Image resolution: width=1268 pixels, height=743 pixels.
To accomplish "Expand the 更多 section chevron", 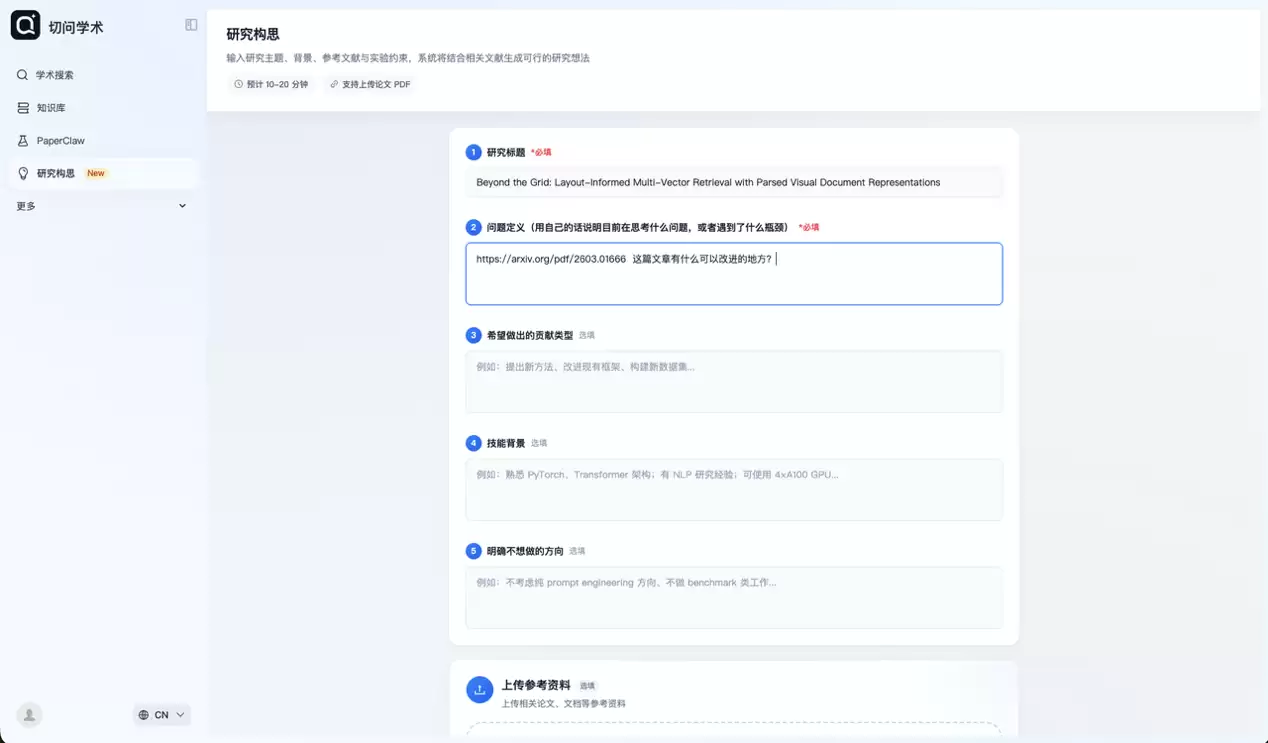I will click(182, 206).
